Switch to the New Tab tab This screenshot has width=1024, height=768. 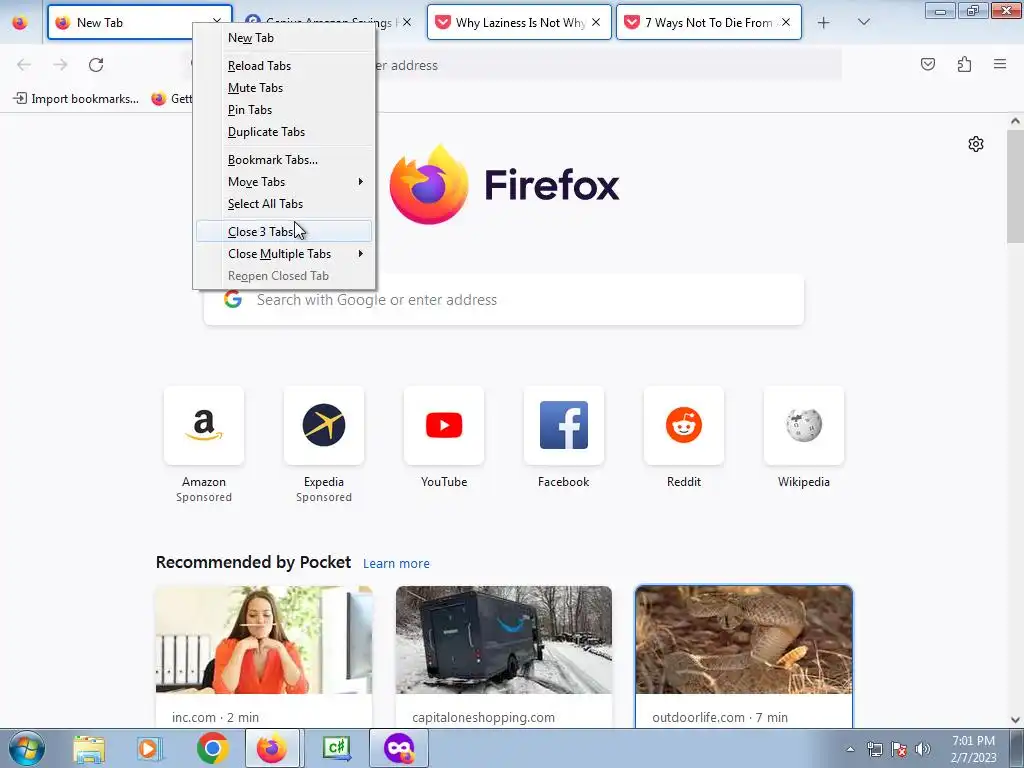click(x=121, y=22)
